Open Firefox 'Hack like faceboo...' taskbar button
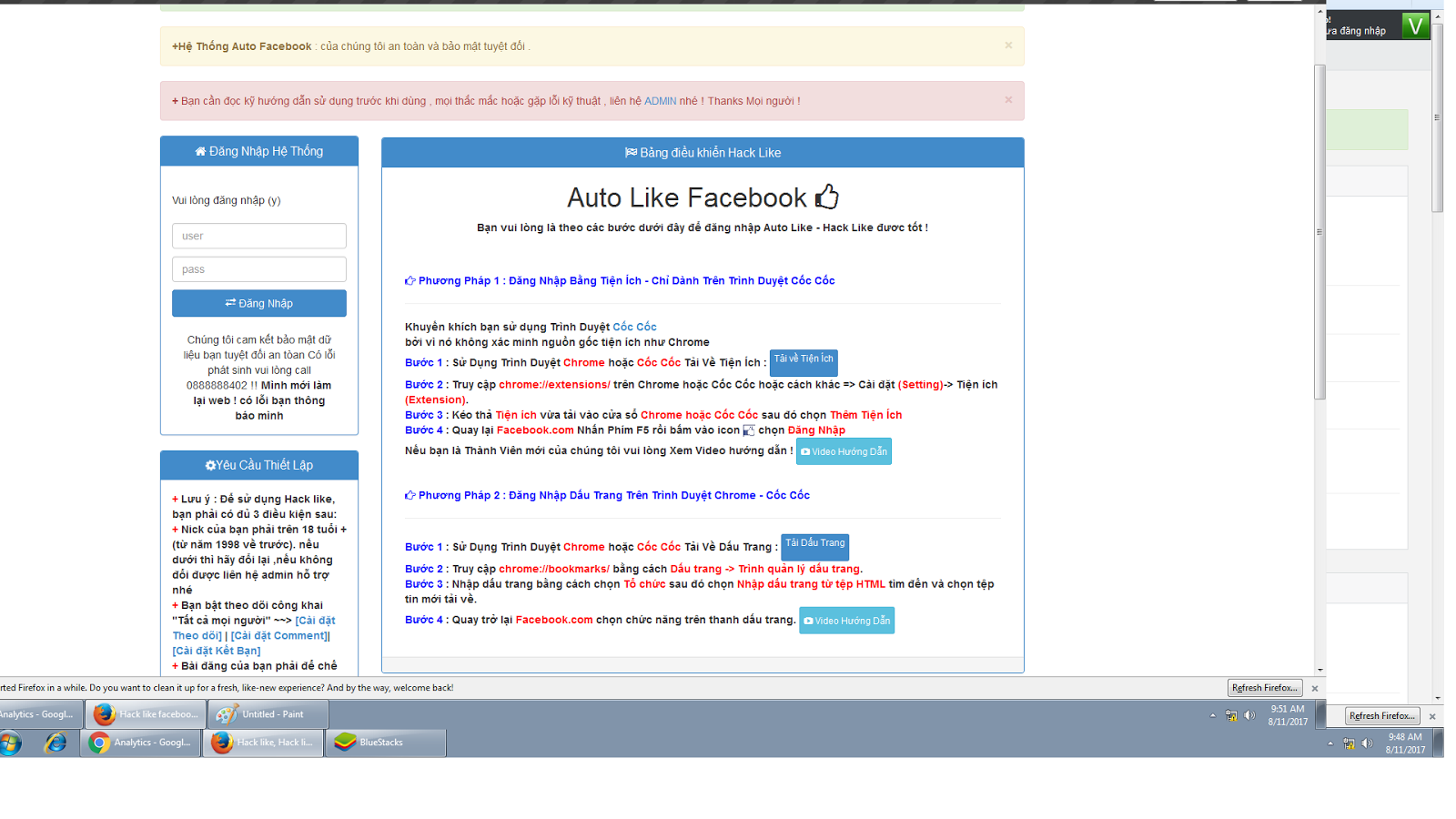 [146, 714]
